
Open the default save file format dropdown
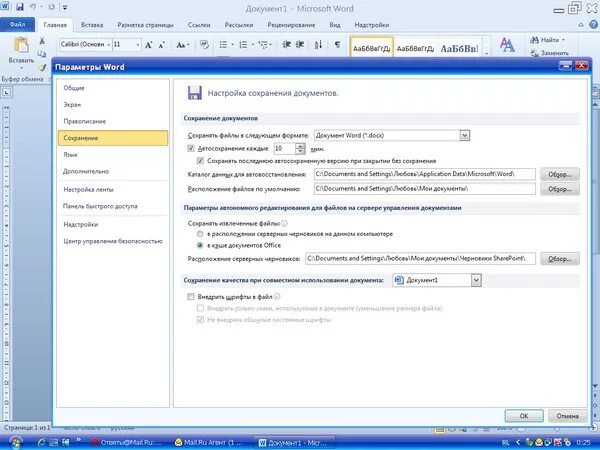[464, 135]
